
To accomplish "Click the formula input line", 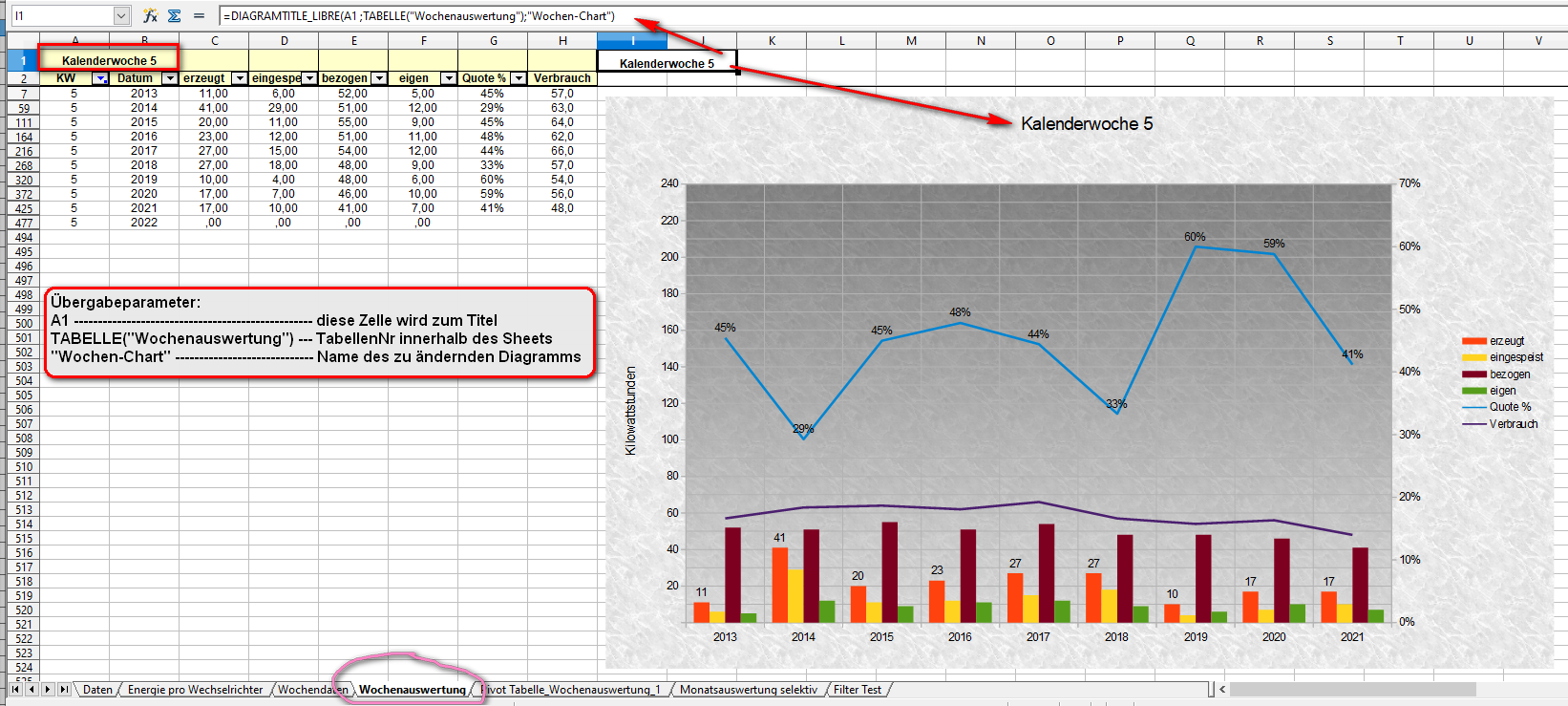I will [859, 16].
